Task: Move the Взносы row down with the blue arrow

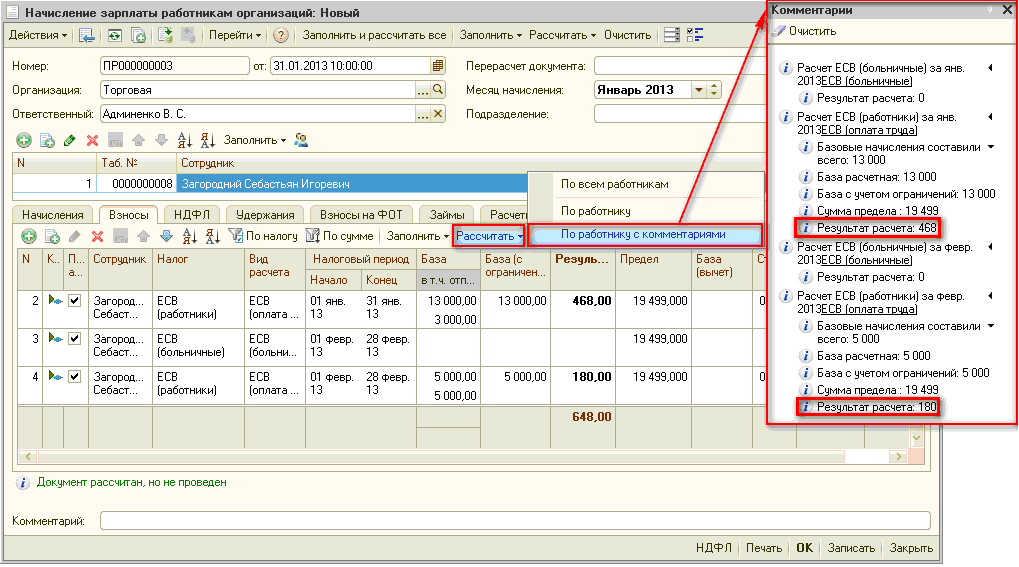Action: click(166, 236)
